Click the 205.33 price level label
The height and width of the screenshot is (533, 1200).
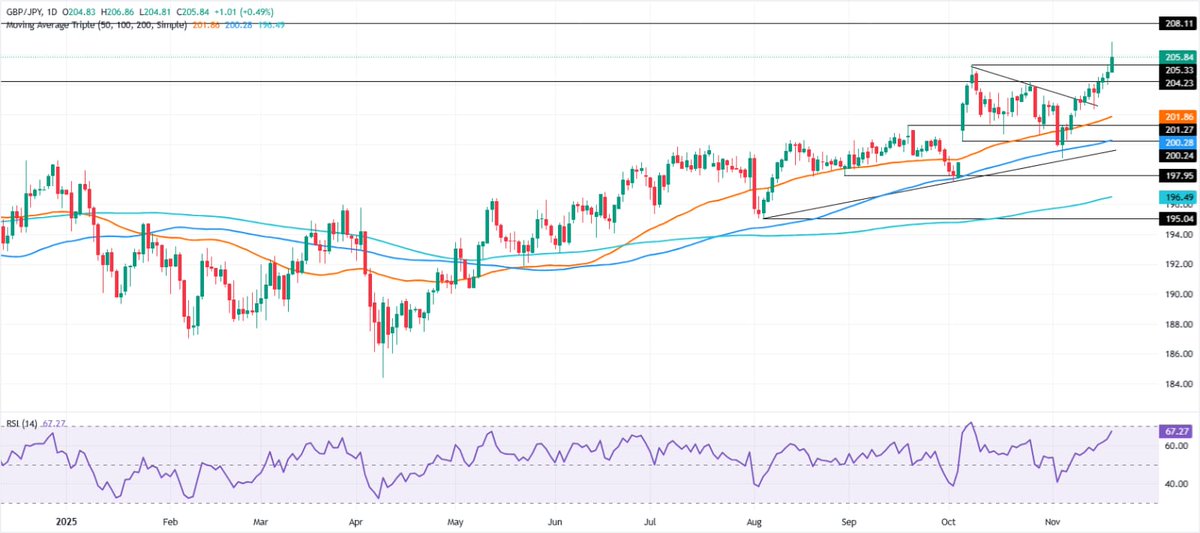[x=1179, y=70]
